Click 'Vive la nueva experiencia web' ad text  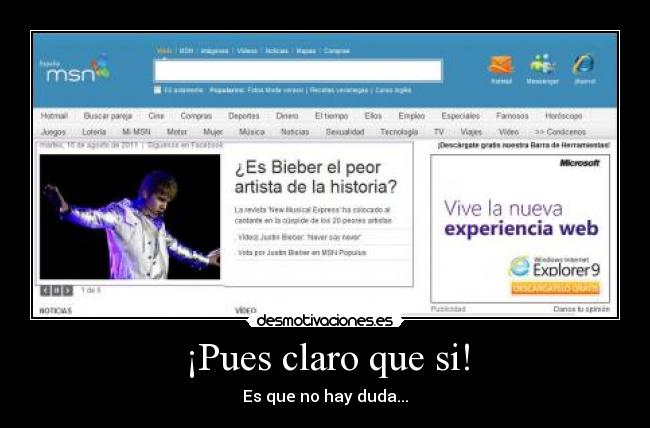tap(521, 218)
